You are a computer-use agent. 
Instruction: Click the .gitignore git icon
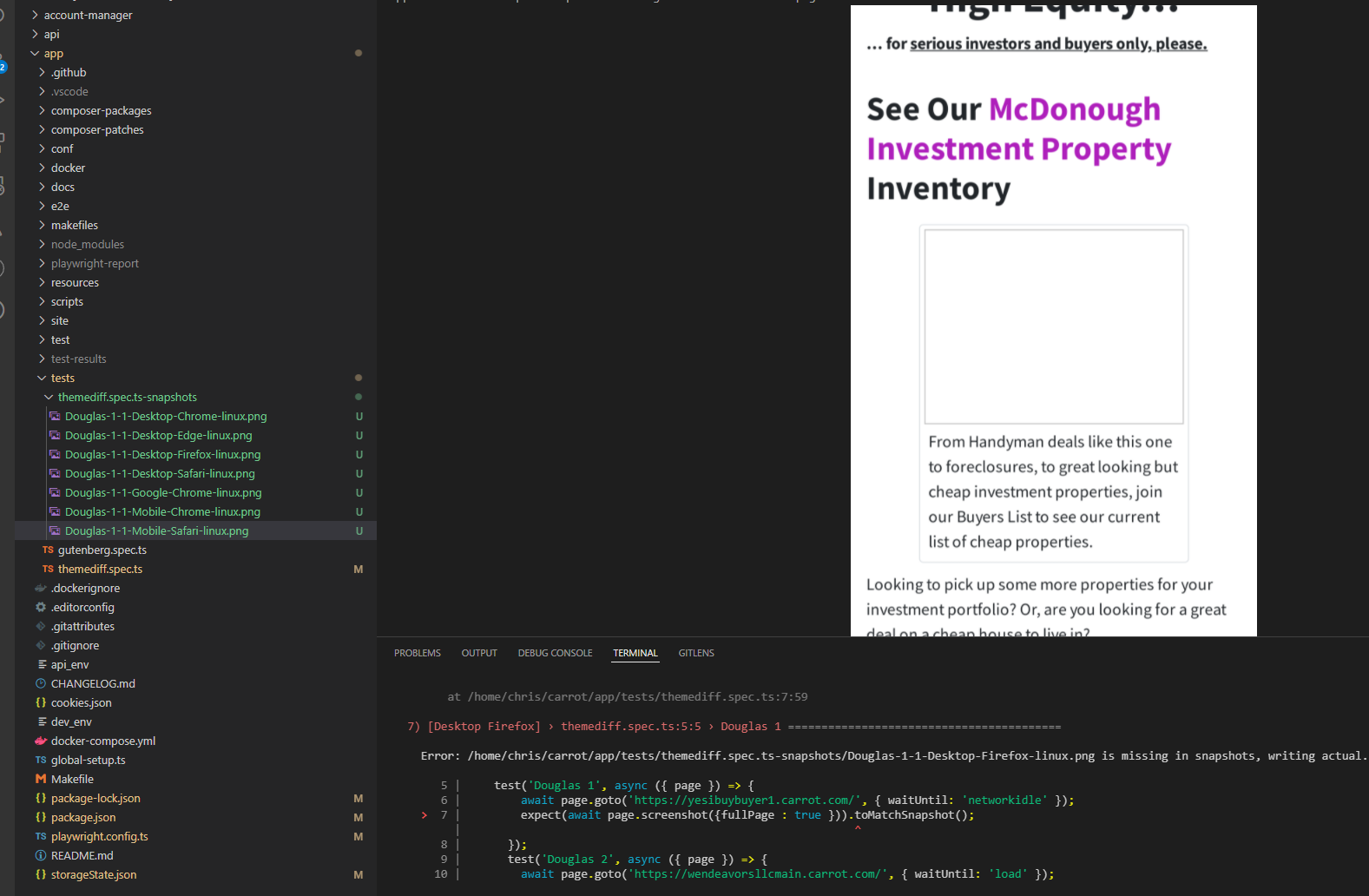pyautogui.click(x=41, y=645)
